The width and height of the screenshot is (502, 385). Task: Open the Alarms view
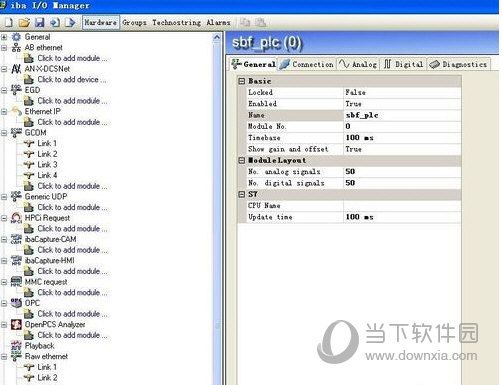218,23
